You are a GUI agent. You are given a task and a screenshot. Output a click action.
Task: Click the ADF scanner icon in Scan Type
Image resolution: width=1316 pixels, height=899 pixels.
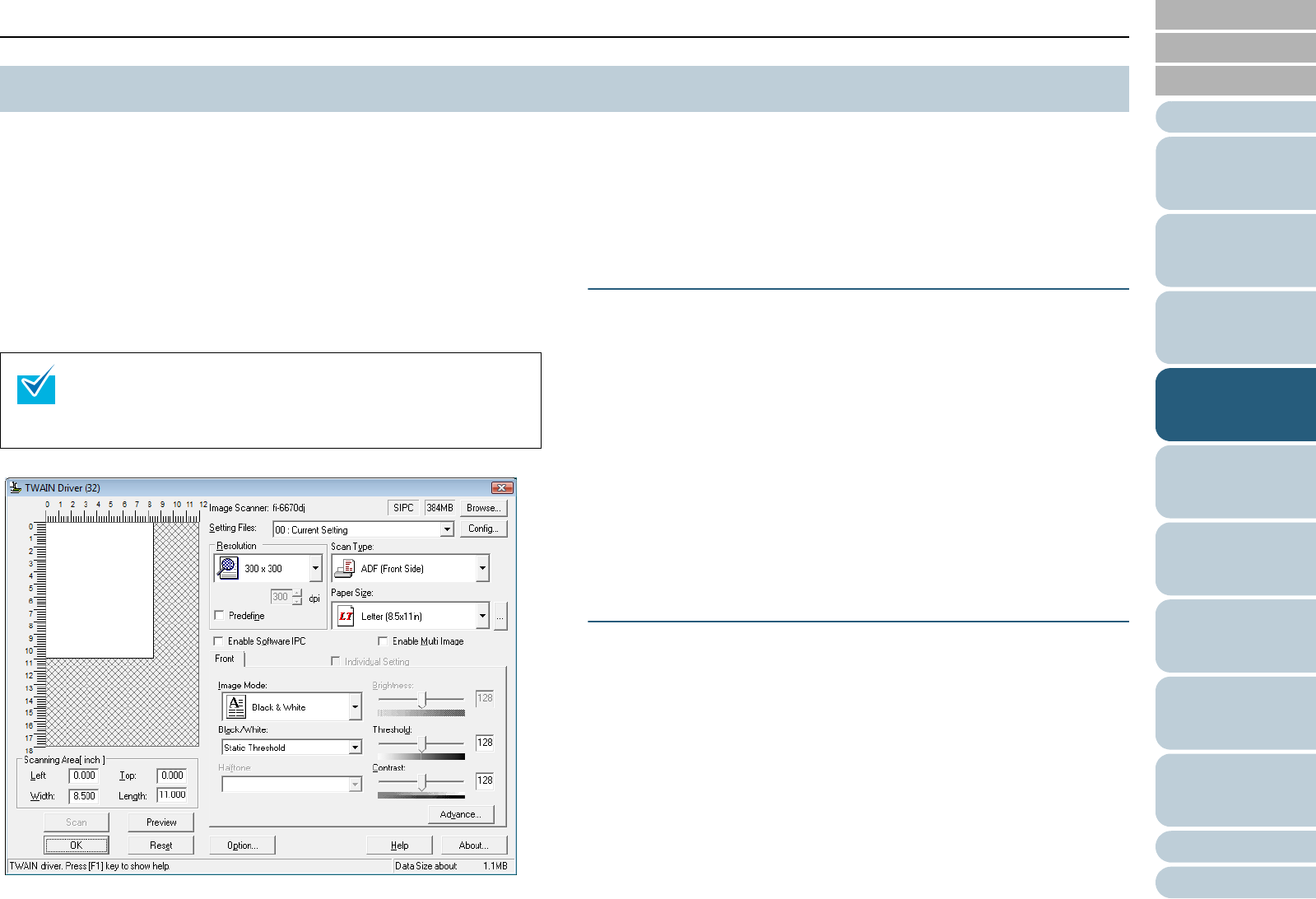click(x=344, y=568)
